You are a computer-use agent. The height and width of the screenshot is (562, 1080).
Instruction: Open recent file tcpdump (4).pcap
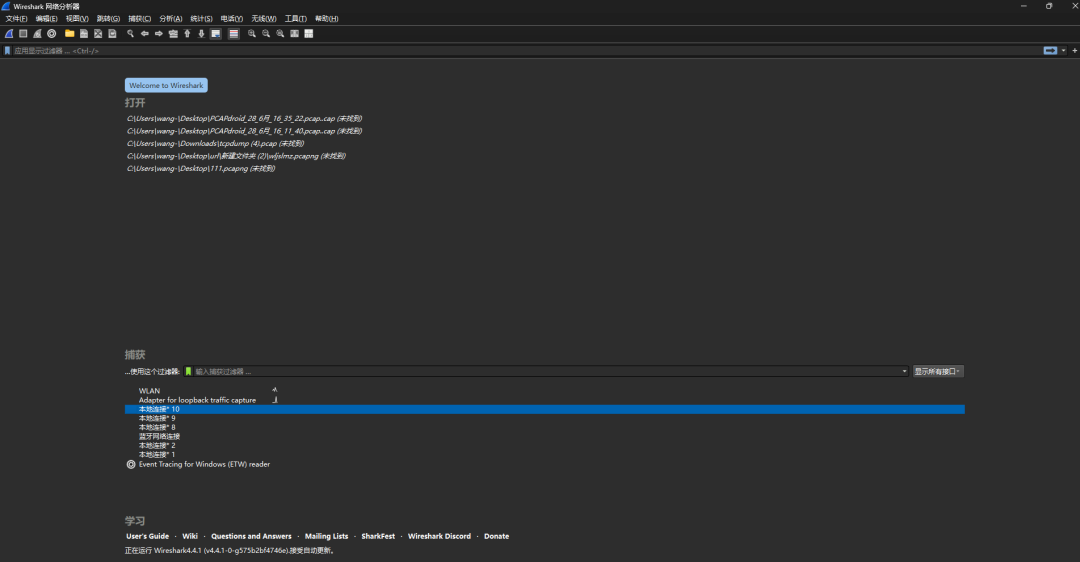216,143
